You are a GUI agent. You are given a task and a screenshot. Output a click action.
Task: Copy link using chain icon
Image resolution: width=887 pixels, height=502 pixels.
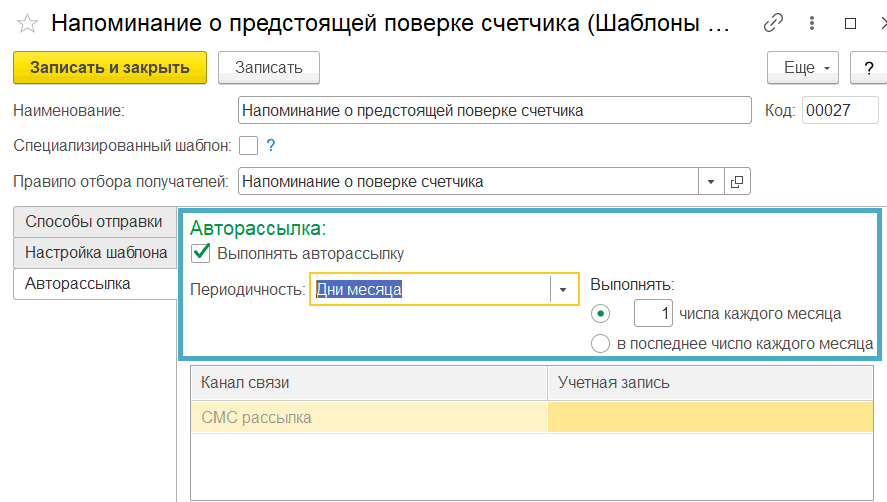pyautogui.click(x=773, y=23)
